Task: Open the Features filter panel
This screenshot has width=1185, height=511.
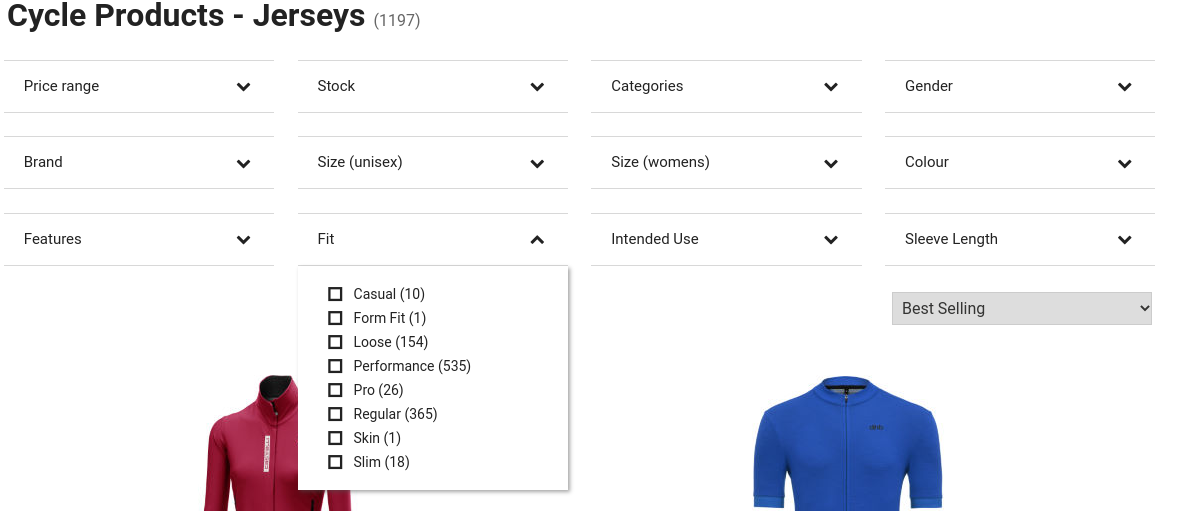Action: coord(138,239)
